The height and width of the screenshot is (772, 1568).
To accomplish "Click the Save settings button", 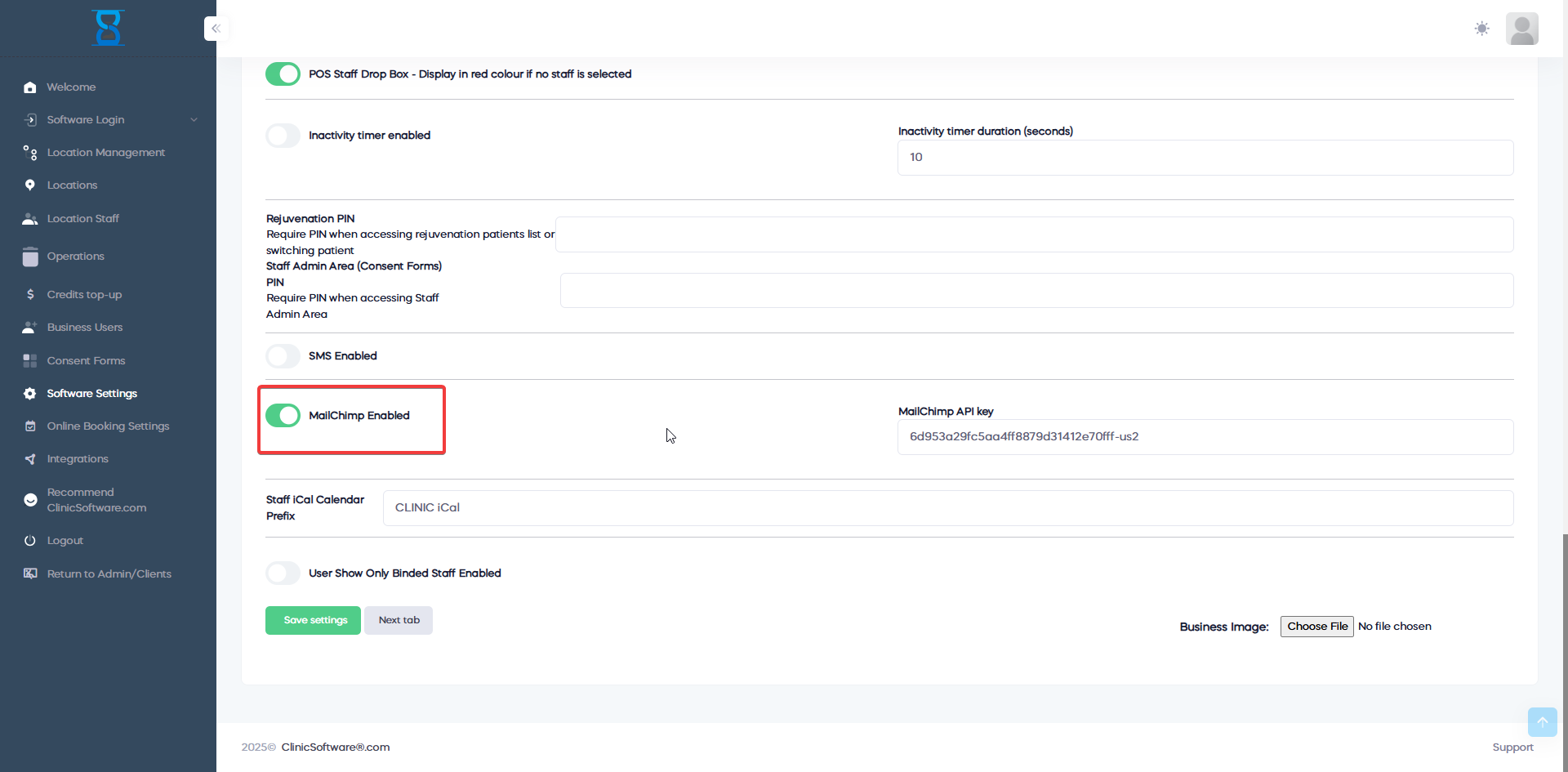I will coord(313,621).
